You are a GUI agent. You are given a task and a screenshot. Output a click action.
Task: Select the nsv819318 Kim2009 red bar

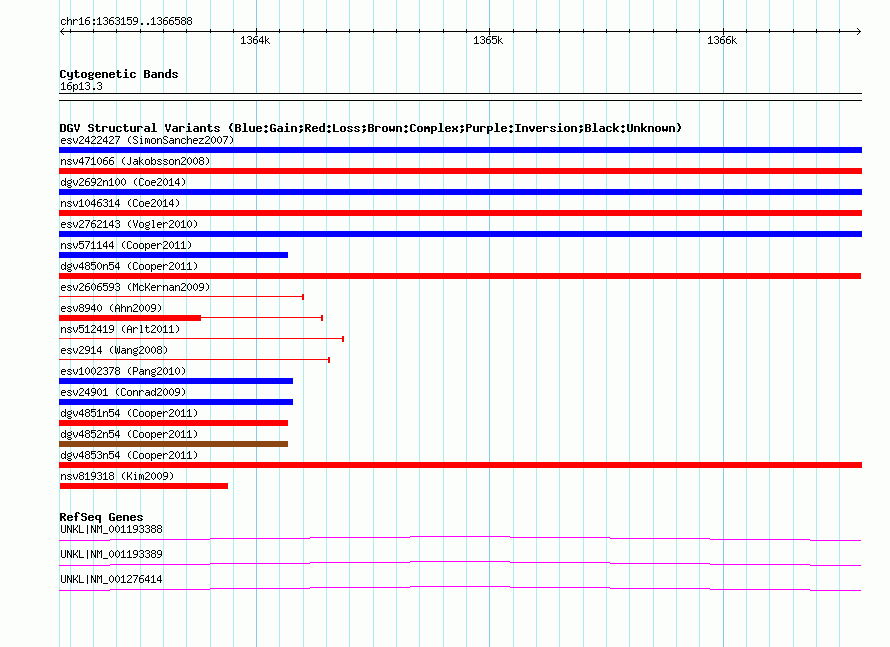(144, 486)
